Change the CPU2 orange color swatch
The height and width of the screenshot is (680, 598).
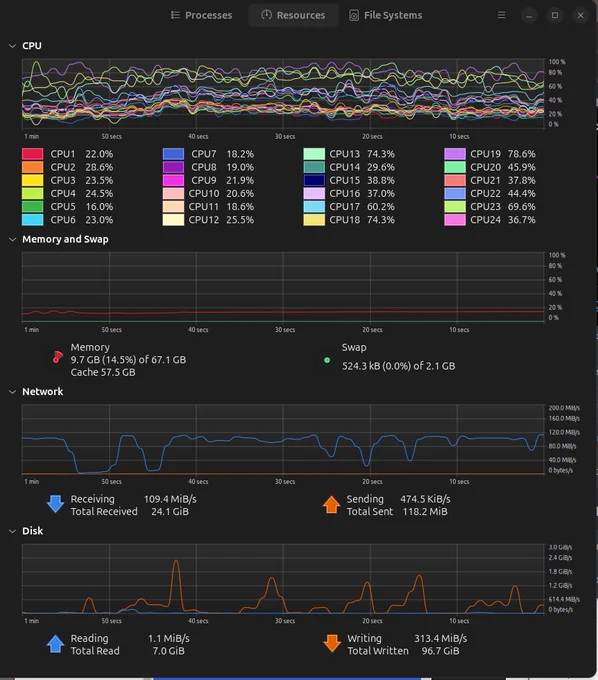click(33, 167)
